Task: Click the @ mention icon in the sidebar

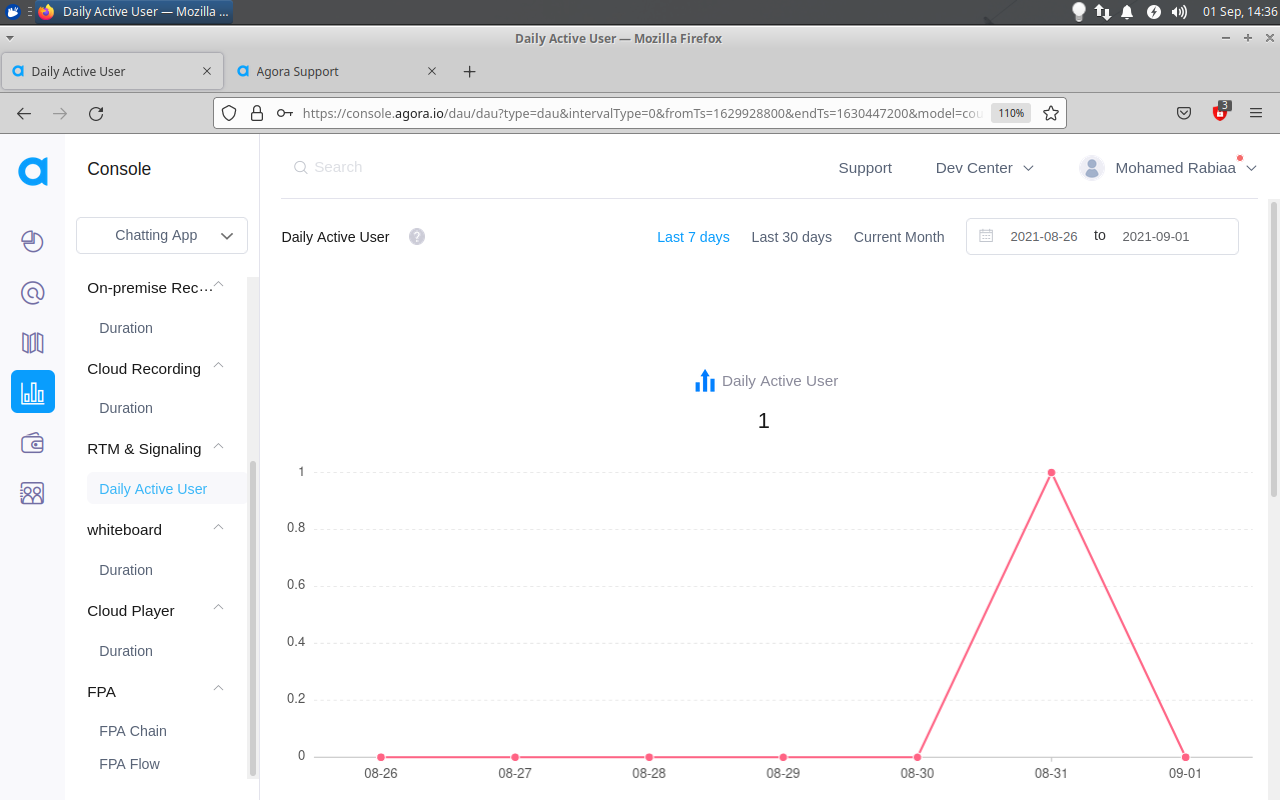Action: [32, 292]
